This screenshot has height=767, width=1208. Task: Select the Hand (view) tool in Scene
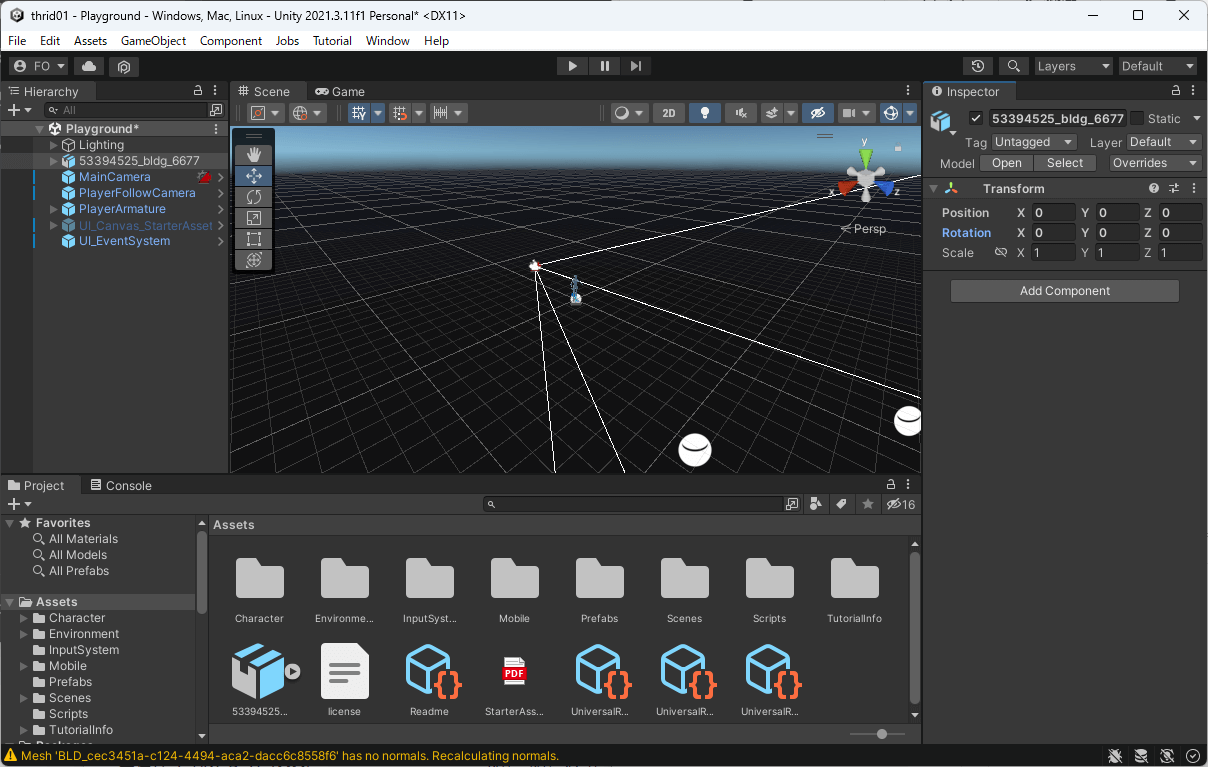(254, 154)
